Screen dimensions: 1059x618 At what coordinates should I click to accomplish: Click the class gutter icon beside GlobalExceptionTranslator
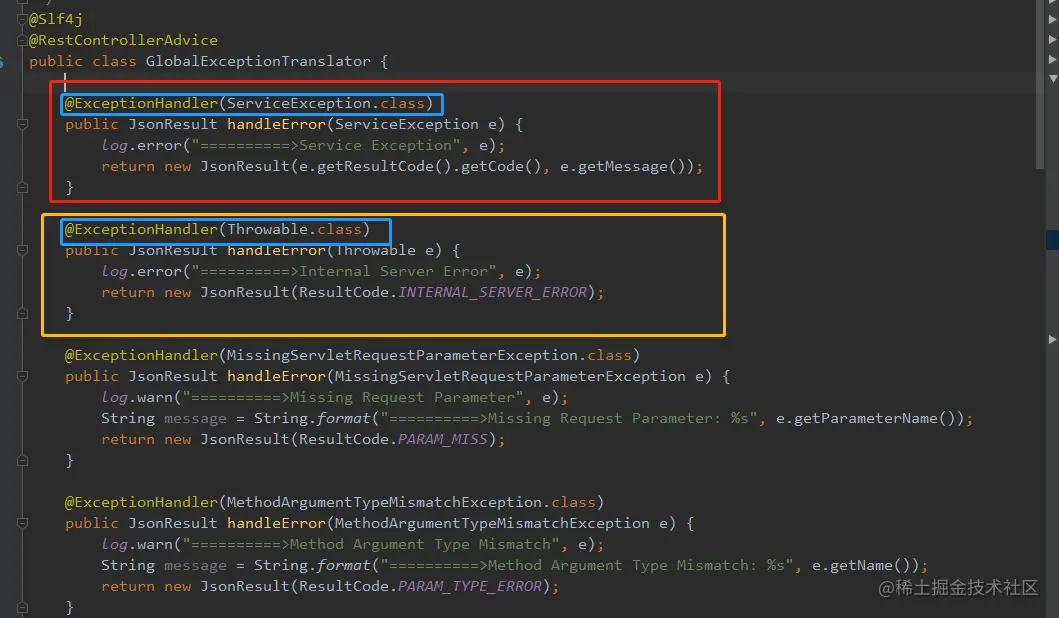[1, 62]
